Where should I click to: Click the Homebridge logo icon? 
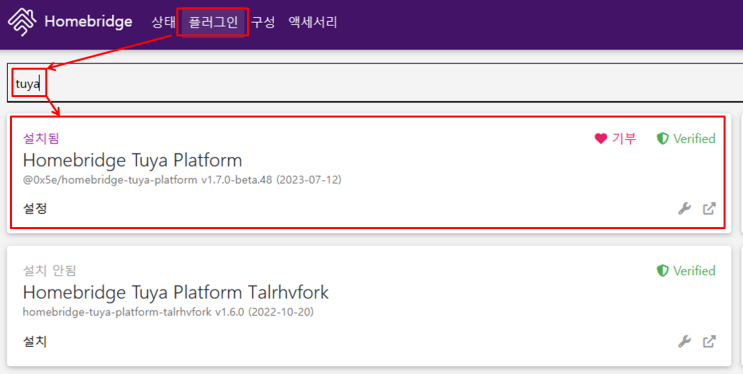(22, 22)
